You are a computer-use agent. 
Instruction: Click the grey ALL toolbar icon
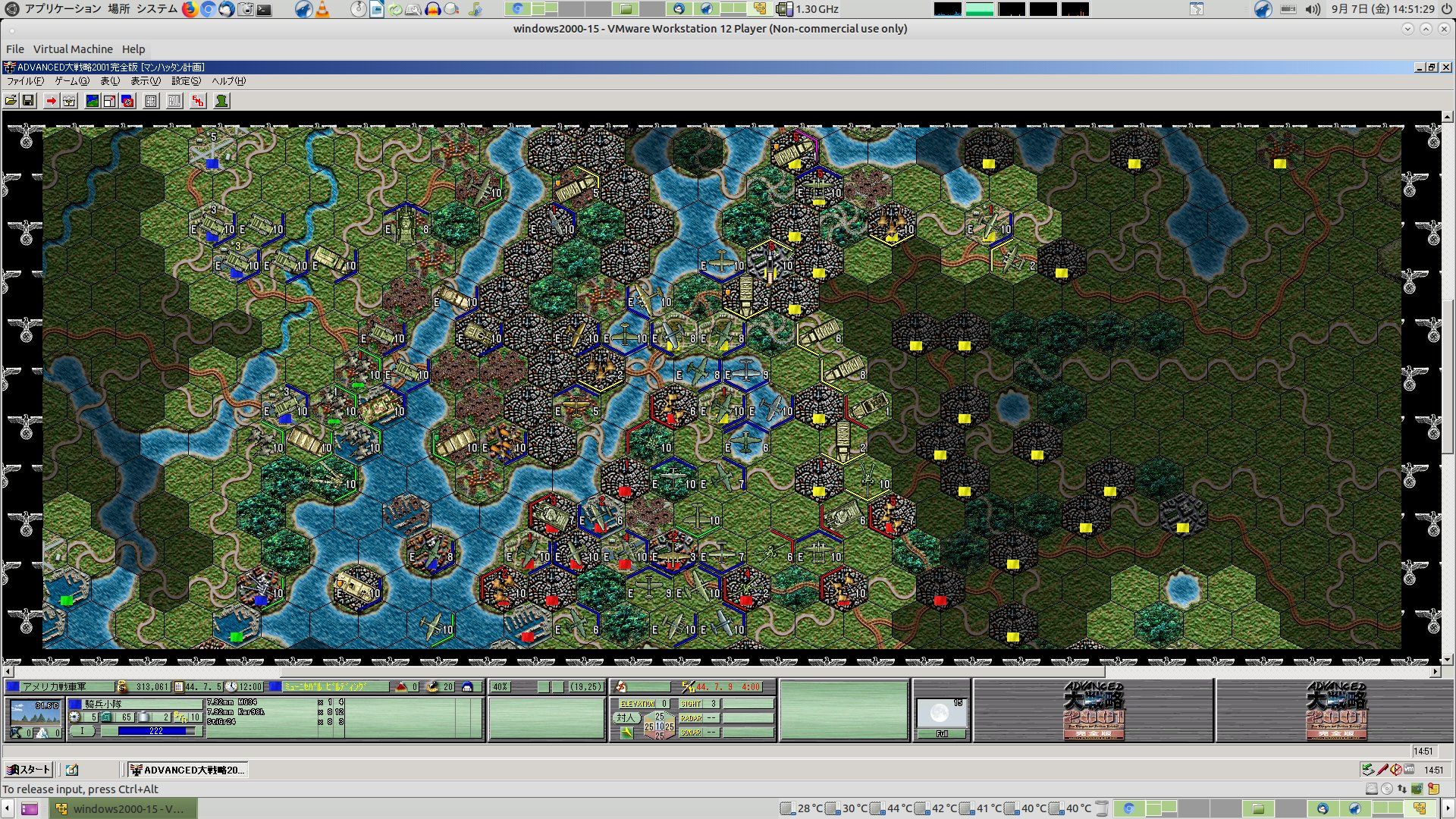tap(174, 101)
